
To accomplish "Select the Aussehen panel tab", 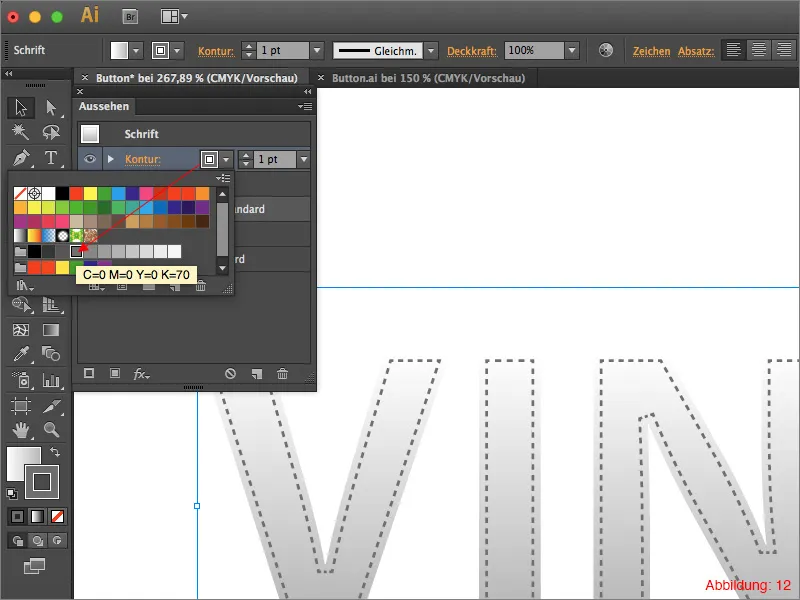I will [104, 106].
